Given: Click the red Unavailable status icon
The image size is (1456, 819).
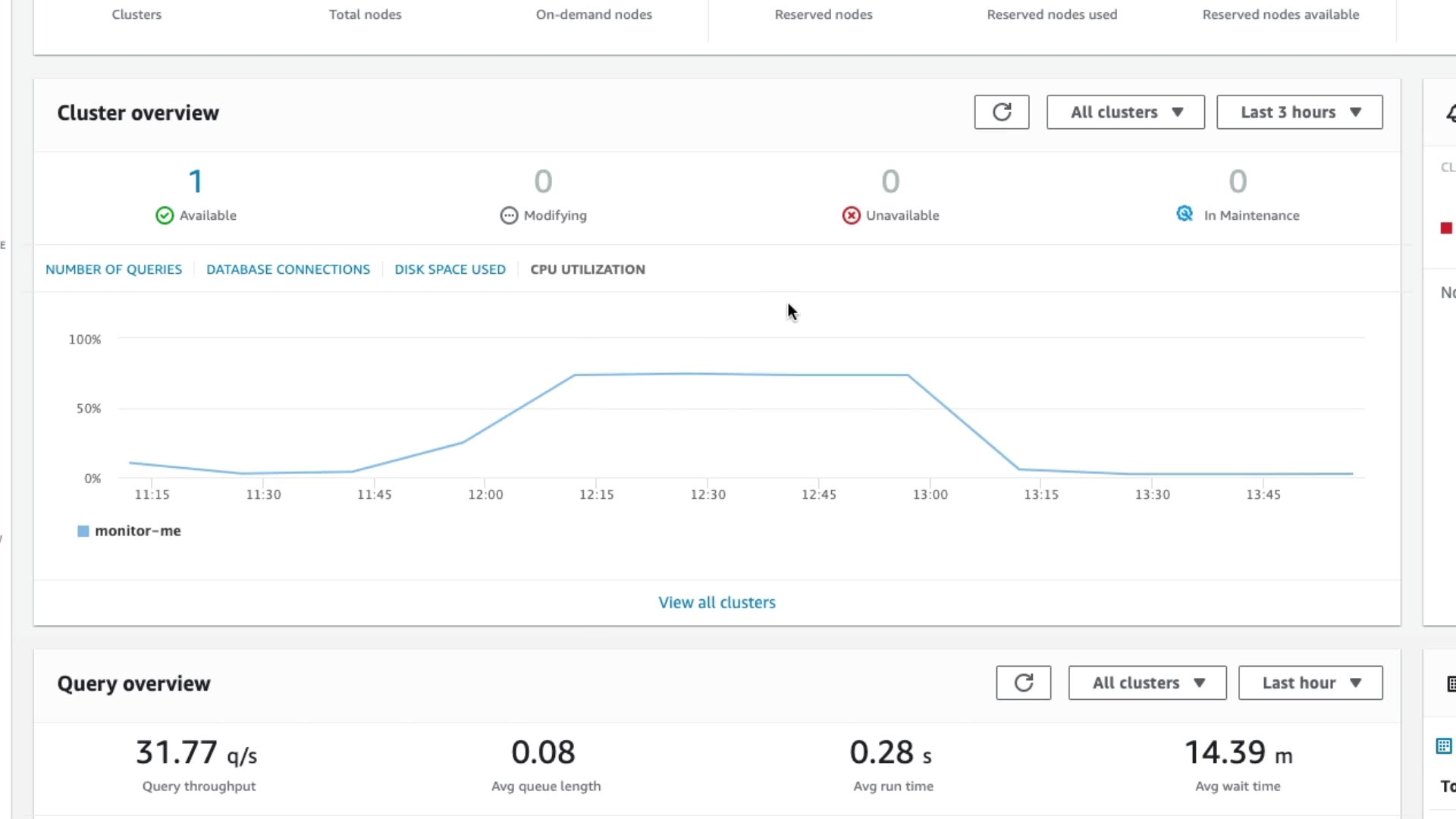Looking at the screenshot, I should [x=851, y=215].
